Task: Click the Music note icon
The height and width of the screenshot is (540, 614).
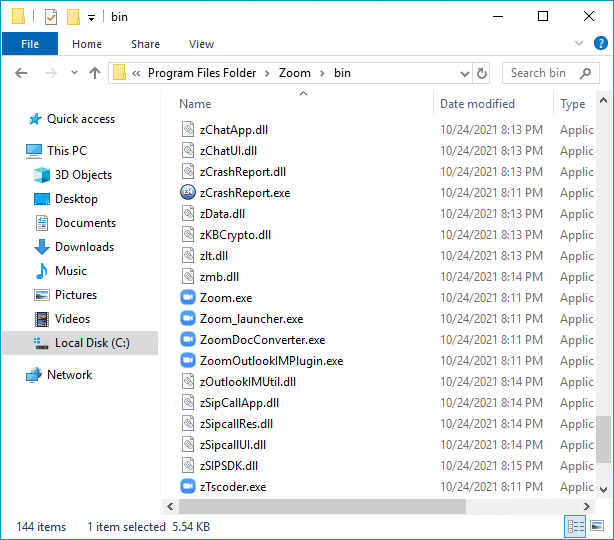Action: [x=42, y=271]
